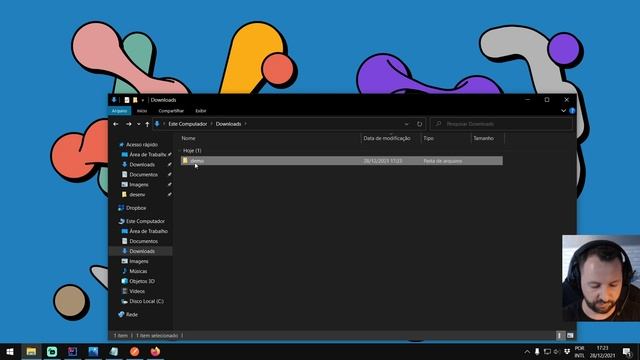Image resolution: width=640 pixels, height=360 pixels.
Task: Open Músicas in the navigation pane
Action: pyautogui.click(x=138, y=271)
